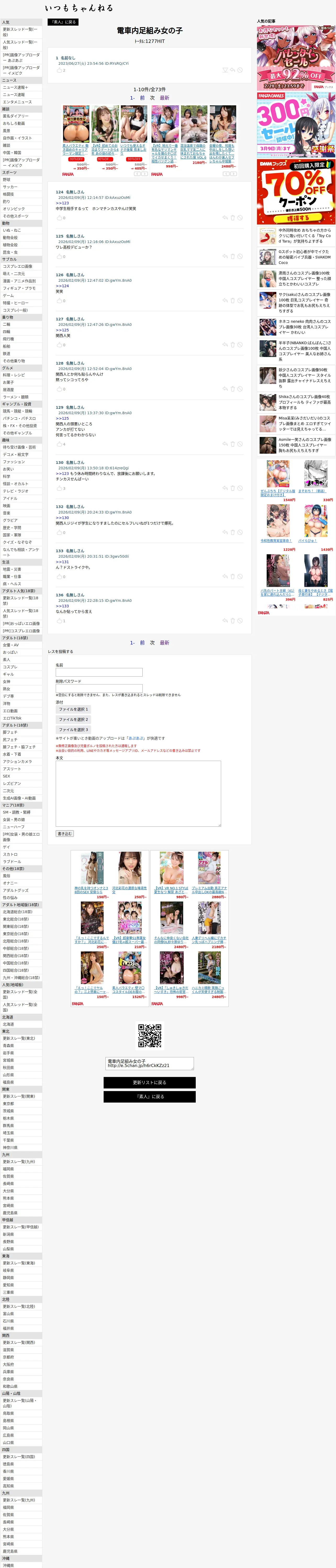Click the ファイルを選択 3 button
Viewport: 336px width, 1568px height.
[73, 730]
